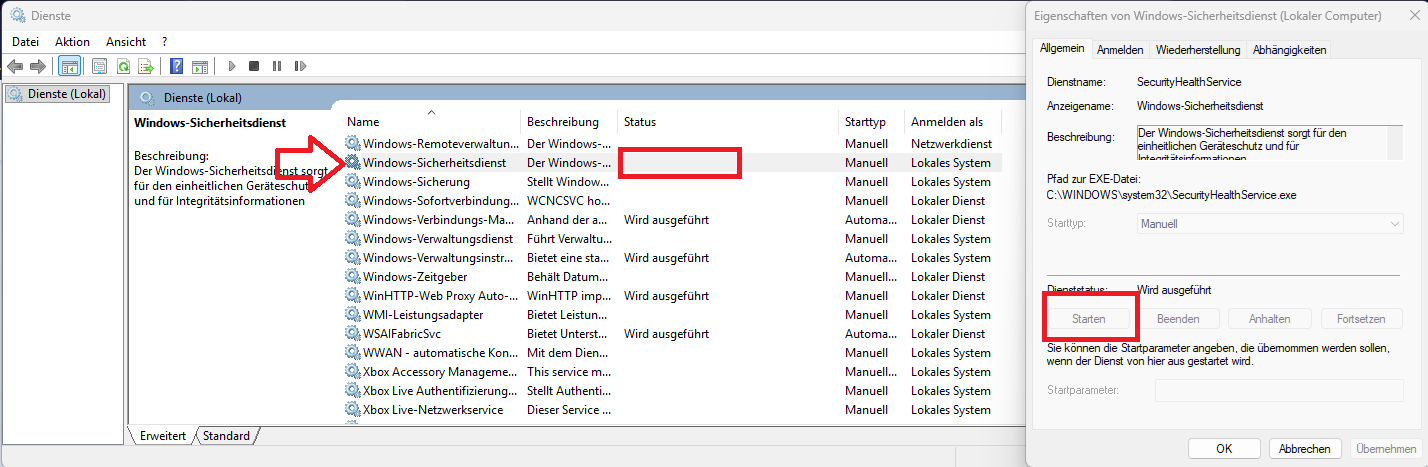
Task: Toggle the show/hide action pane icon
Action: [200, 66]
